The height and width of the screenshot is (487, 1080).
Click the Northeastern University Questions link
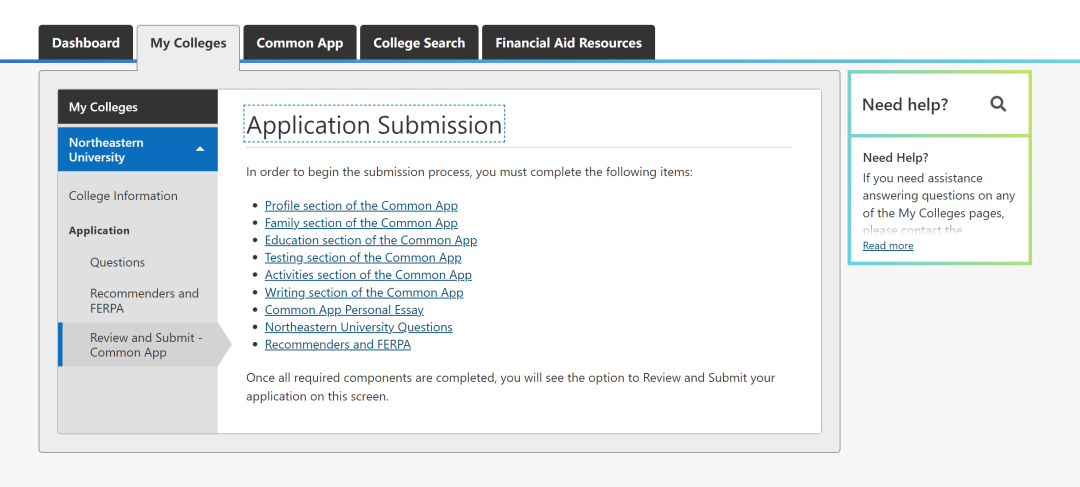[x=358, y=327]
